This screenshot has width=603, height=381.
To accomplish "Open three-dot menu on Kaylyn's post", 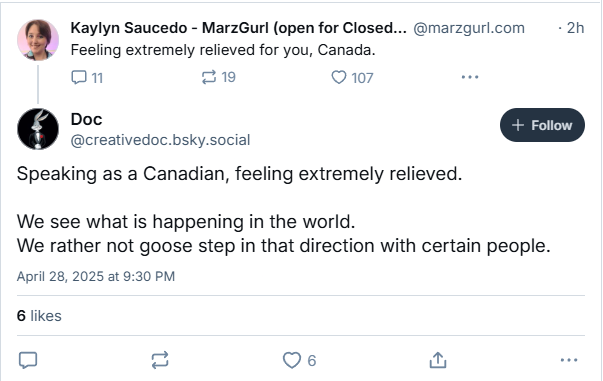I will coord(470,77).
